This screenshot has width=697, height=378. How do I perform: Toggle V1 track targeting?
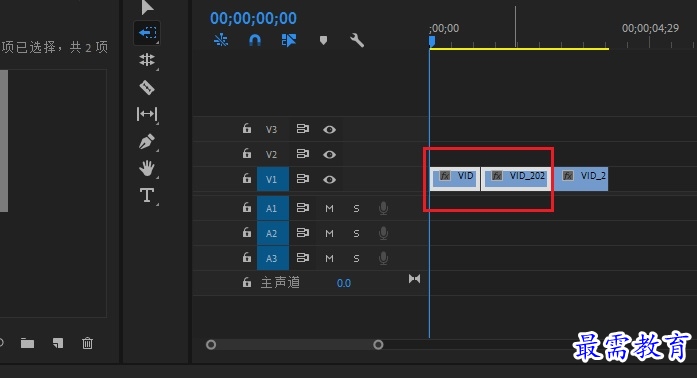tap(273, 179)
